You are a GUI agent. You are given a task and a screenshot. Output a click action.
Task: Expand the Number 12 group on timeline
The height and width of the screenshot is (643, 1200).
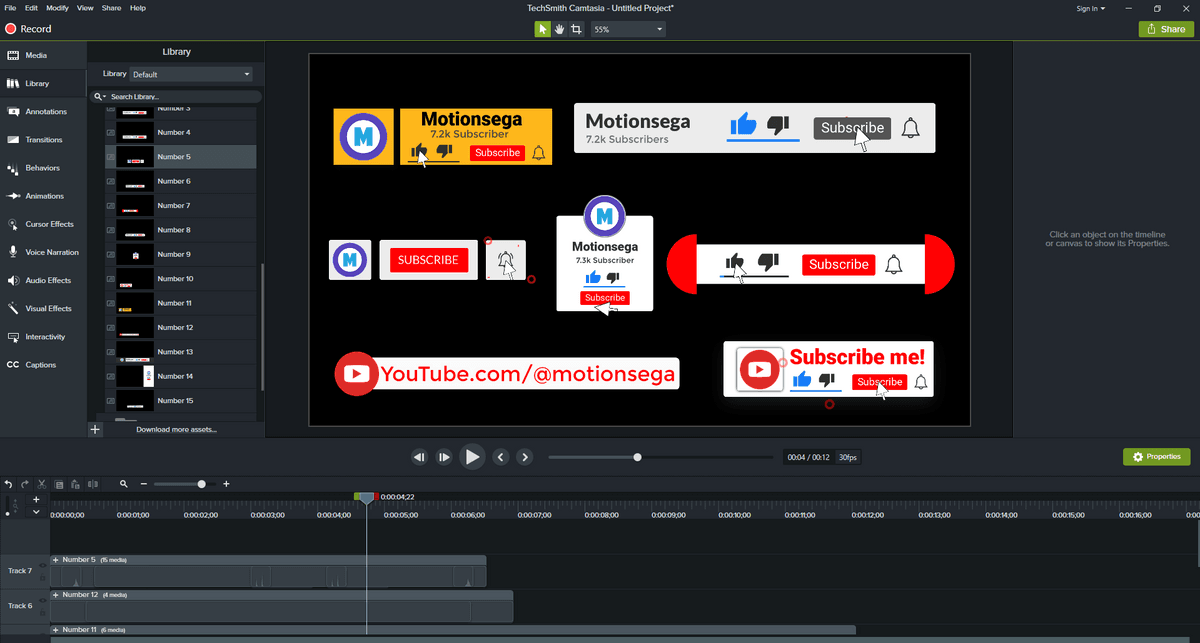coord(56,595)
